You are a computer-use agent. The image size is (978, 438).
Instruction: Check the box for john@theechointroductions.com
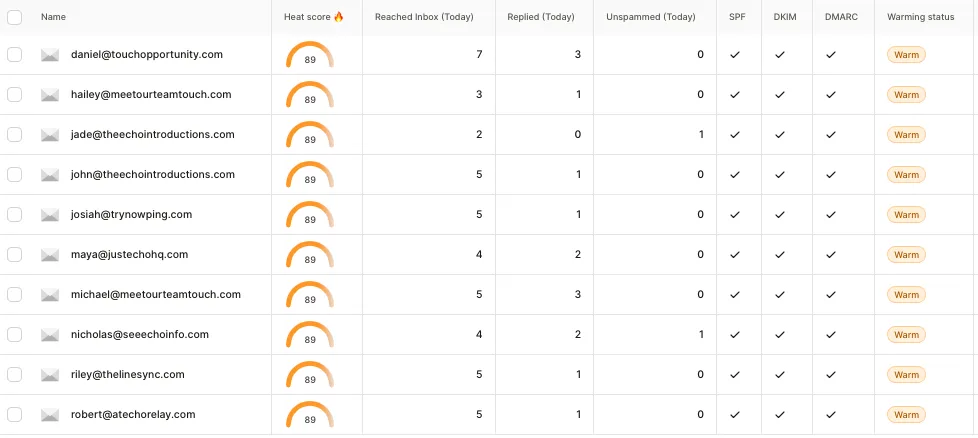(14, 175)
